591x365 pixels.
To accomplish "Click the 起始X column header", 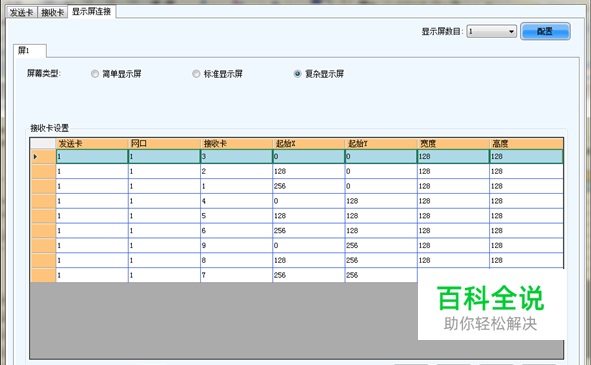I will pos(309,143).
